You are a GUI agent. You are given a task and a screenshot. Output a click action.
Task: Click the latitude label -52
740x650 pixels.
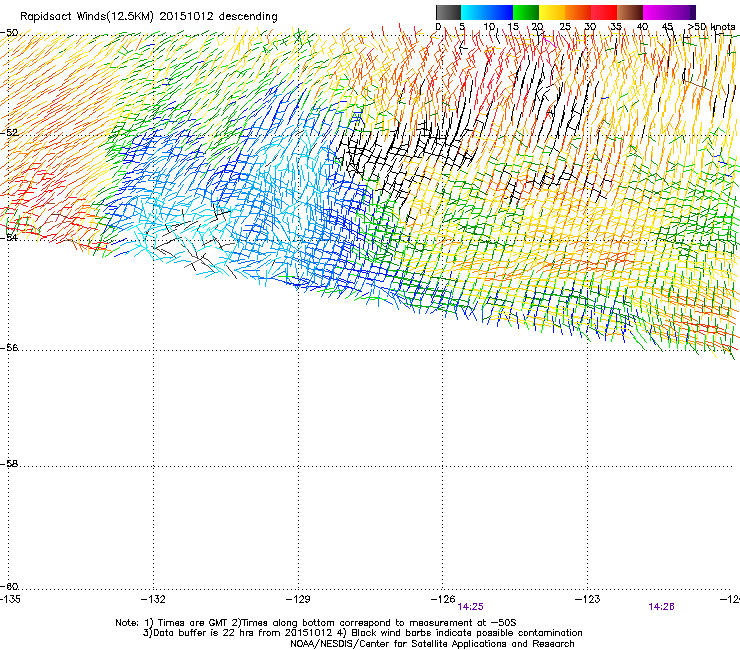9,133
